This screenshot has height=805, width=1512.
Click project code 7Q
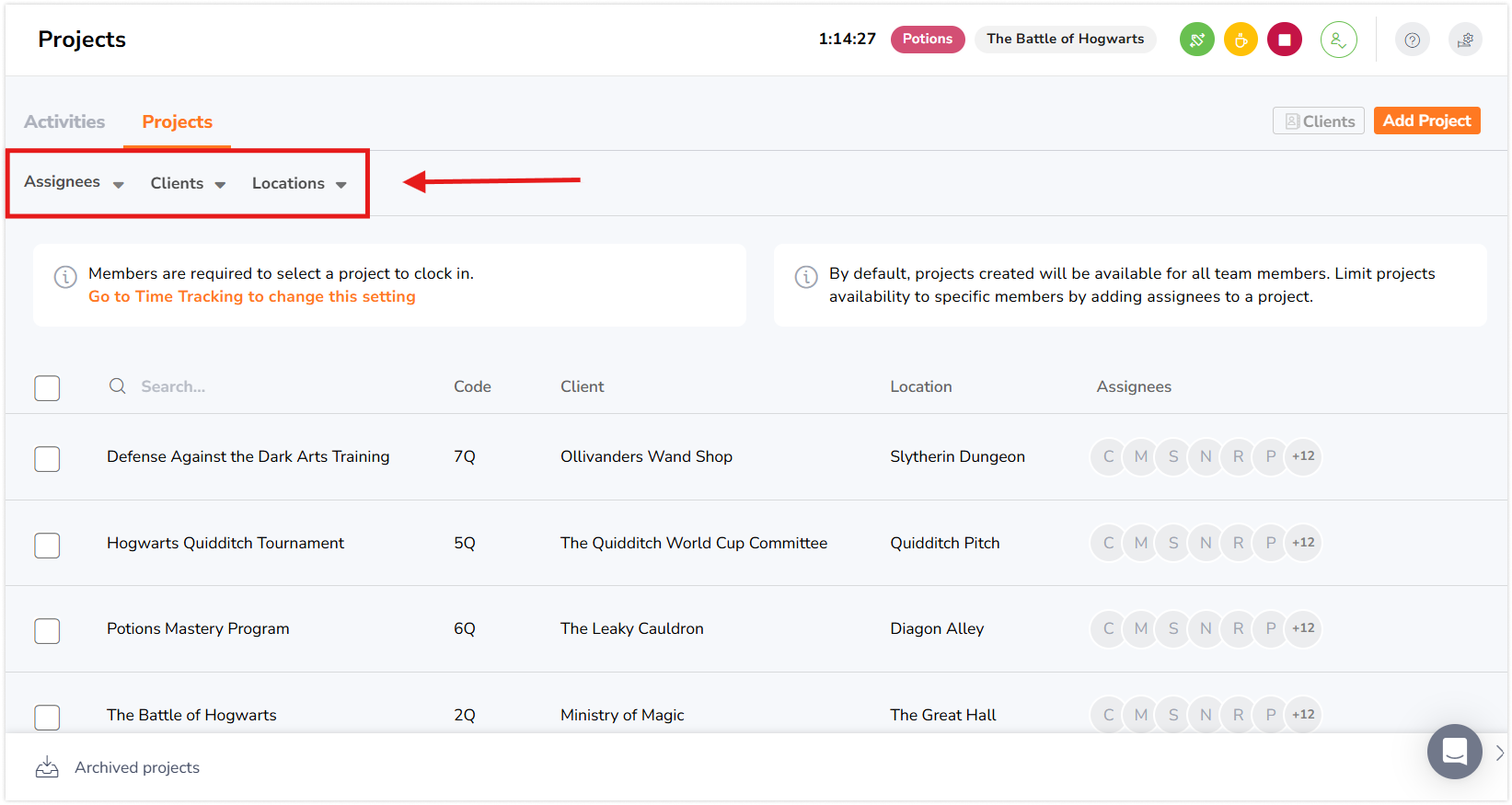[x=465, y=456]
